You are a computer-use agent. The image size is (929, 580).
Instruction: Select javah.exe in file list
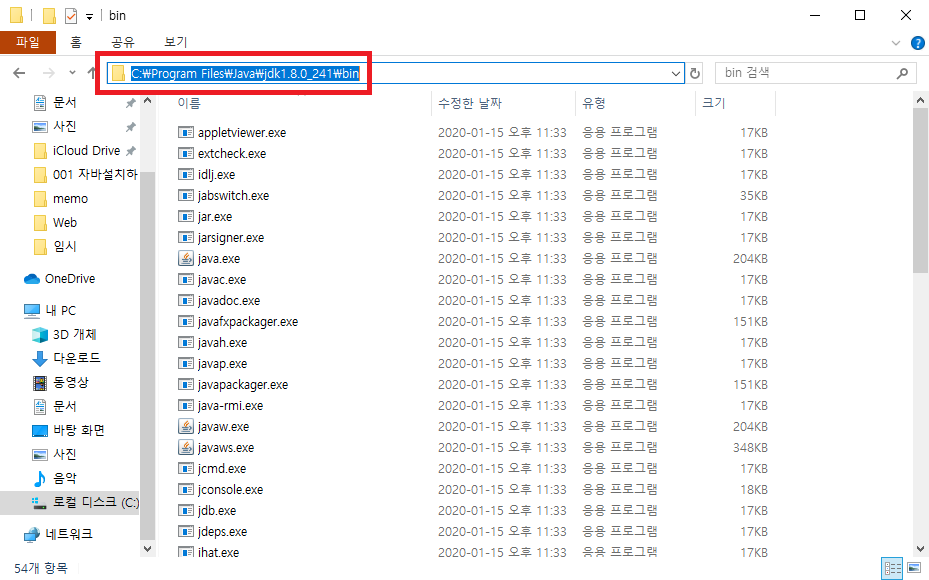tap(222, 342)
